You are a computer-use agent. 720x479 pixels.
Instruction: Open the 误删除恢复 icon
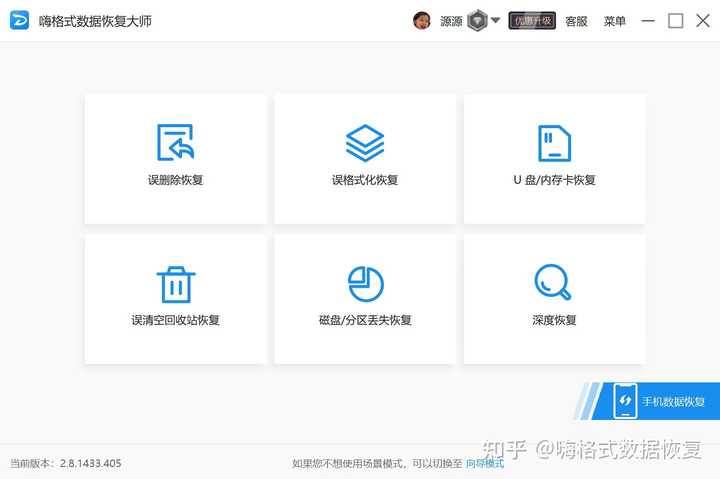click(x=175, y=142)
